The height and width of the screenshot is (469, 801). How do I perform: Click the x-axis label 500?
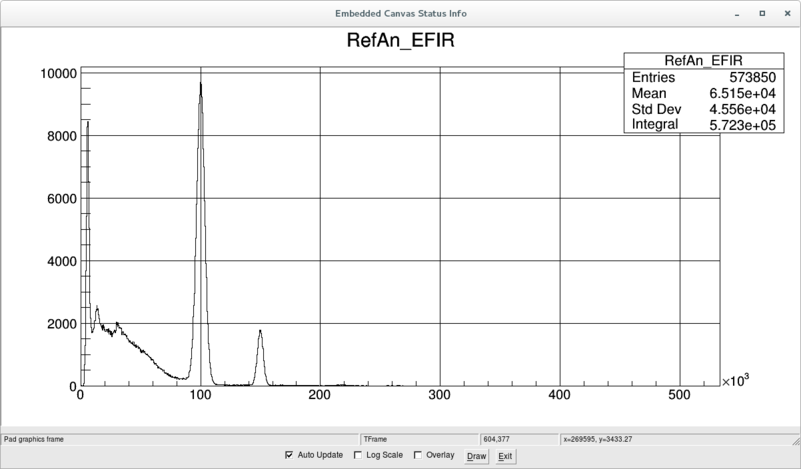click(x=679, y=395)
